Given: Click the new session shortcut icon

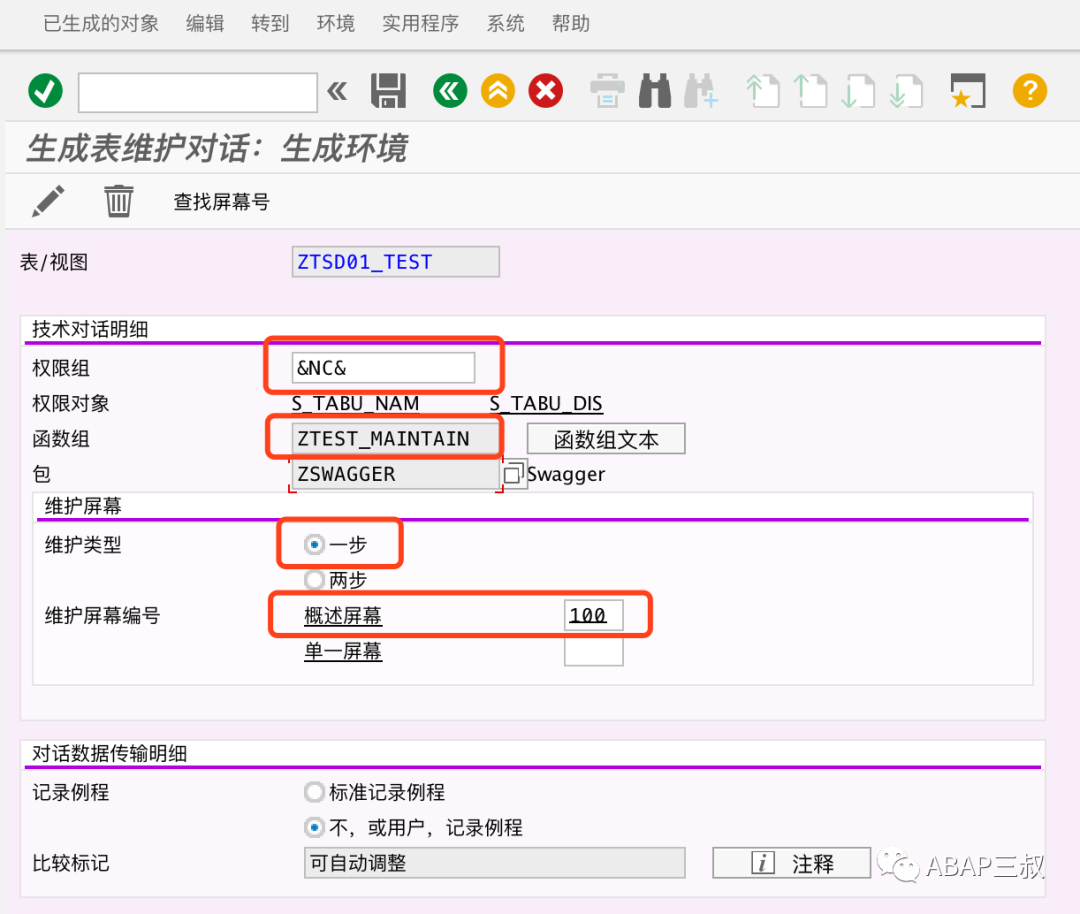Looking at the screenshot, I should point(968,91).
